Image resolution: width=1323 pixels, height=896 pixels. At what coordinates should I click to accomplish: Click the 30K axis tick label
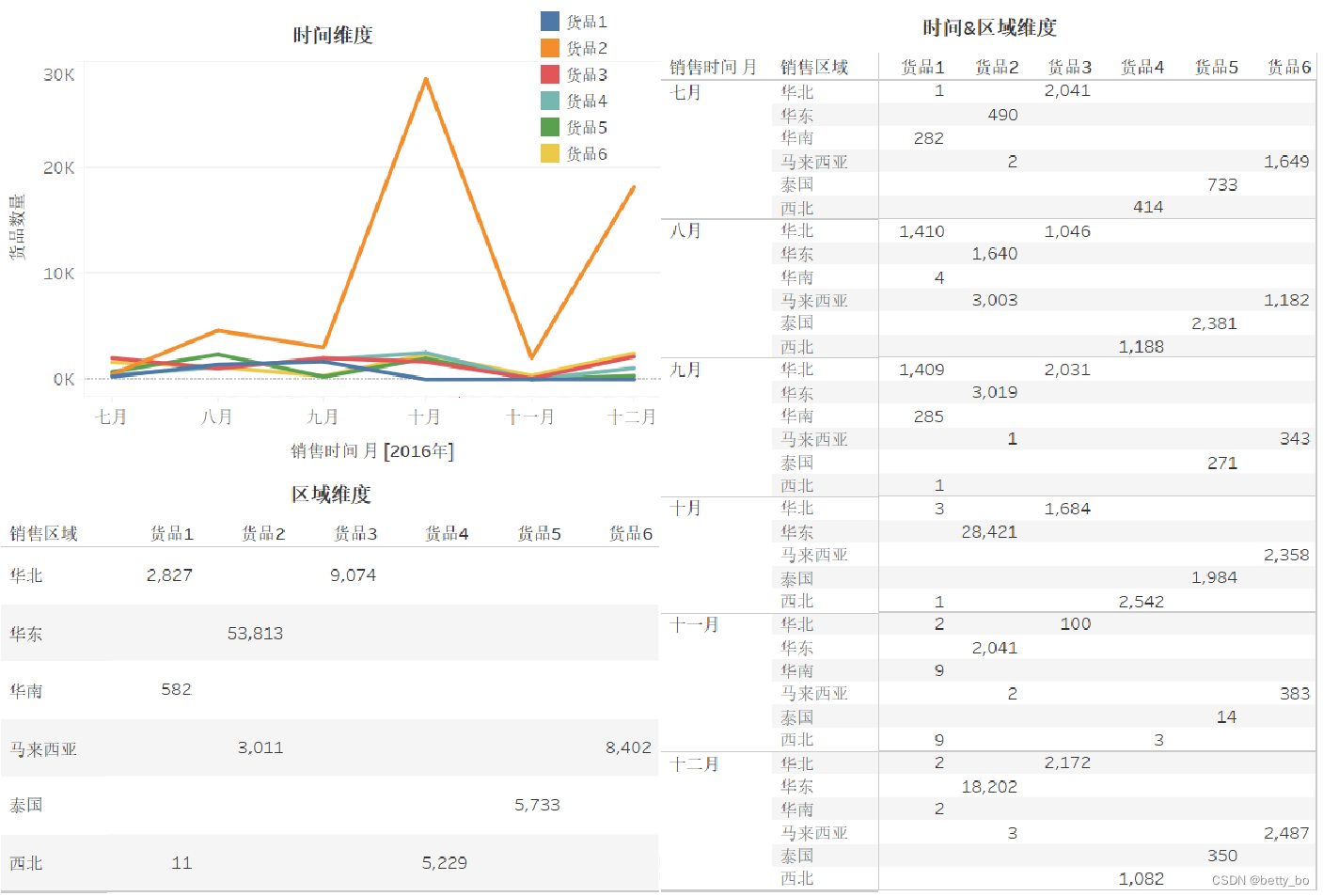pos(59,74)
